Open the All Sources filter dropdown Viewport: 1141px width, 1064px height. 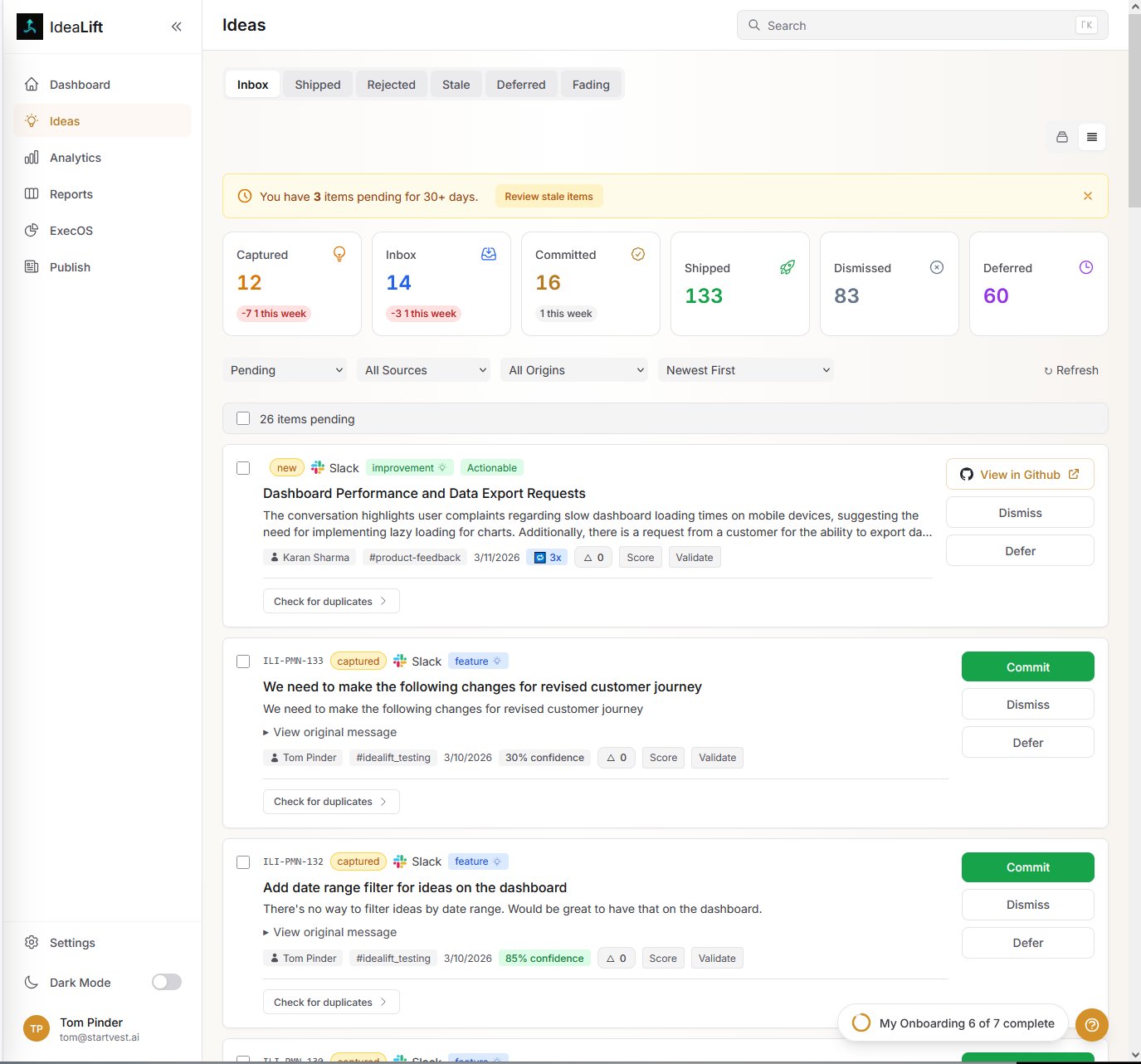click(x=426, y=370)
